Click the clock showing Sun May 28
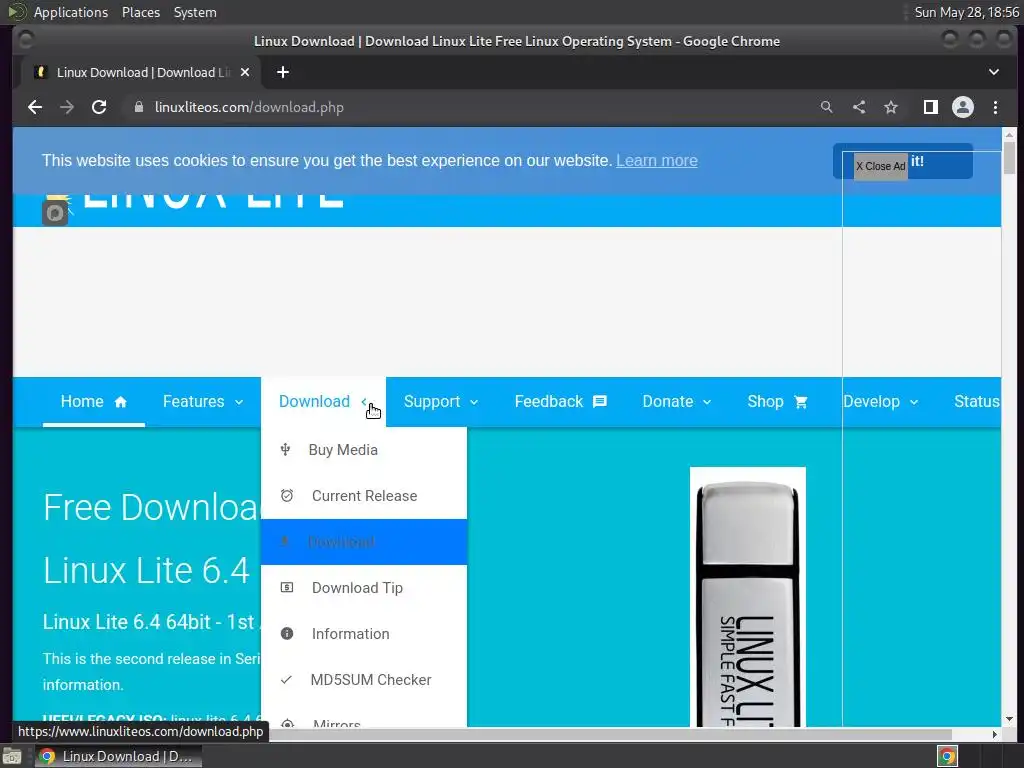This screenshot has height=768, width=1024. click(x=967, y=12)
